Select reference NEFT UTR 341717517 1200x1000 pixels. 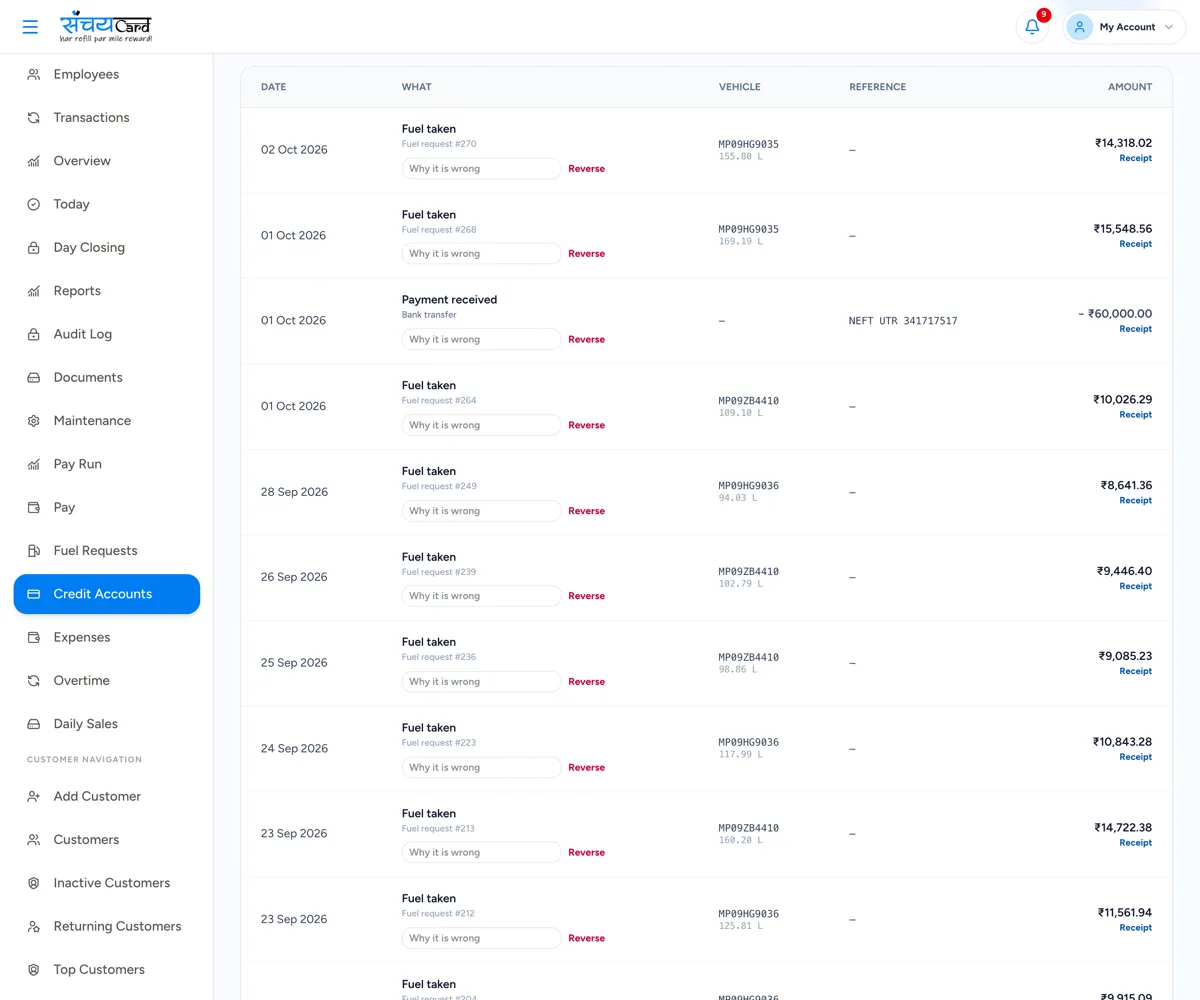[903, 321]
